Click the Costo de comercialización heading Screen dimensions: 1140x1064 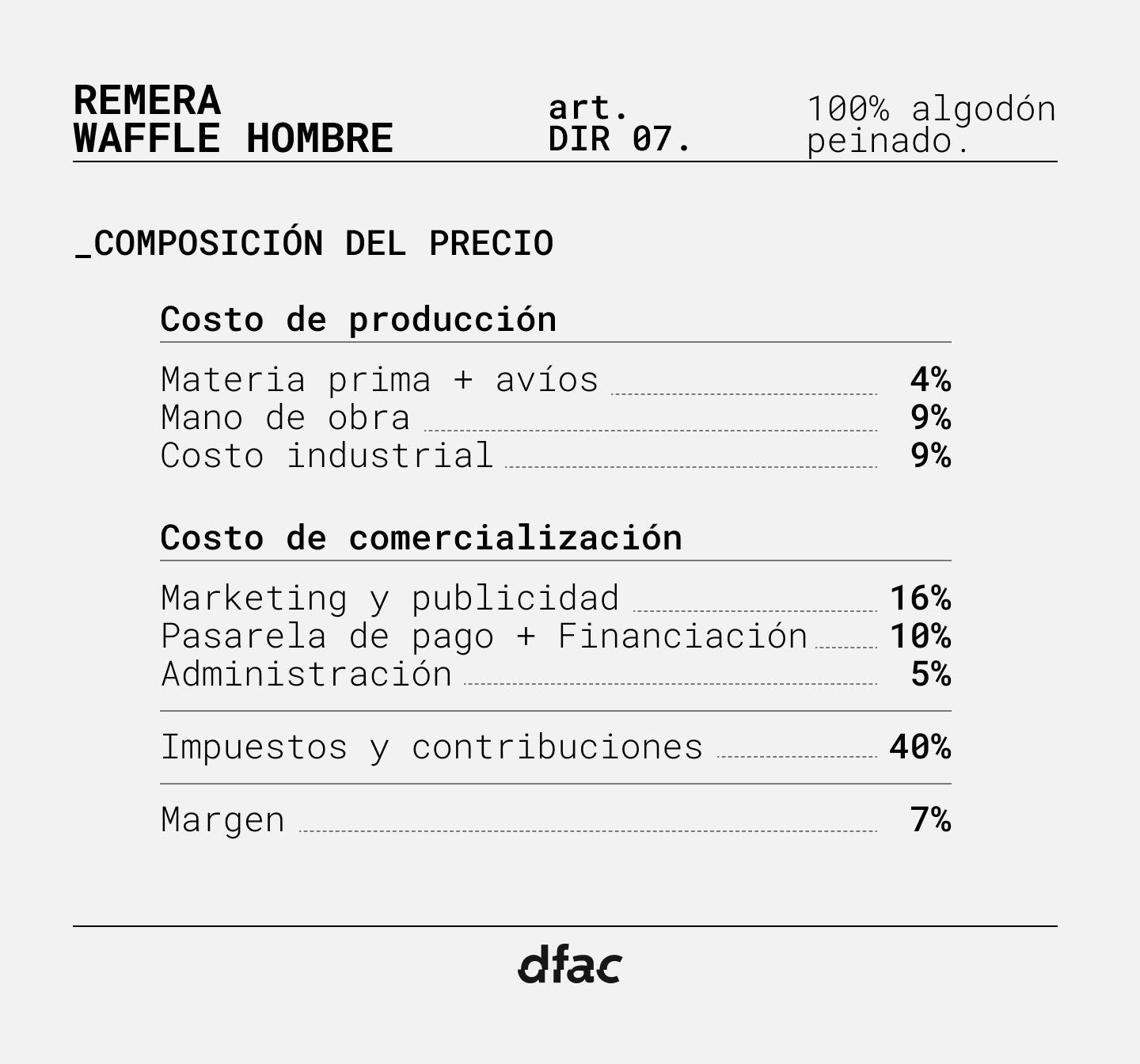click(420, 538)
